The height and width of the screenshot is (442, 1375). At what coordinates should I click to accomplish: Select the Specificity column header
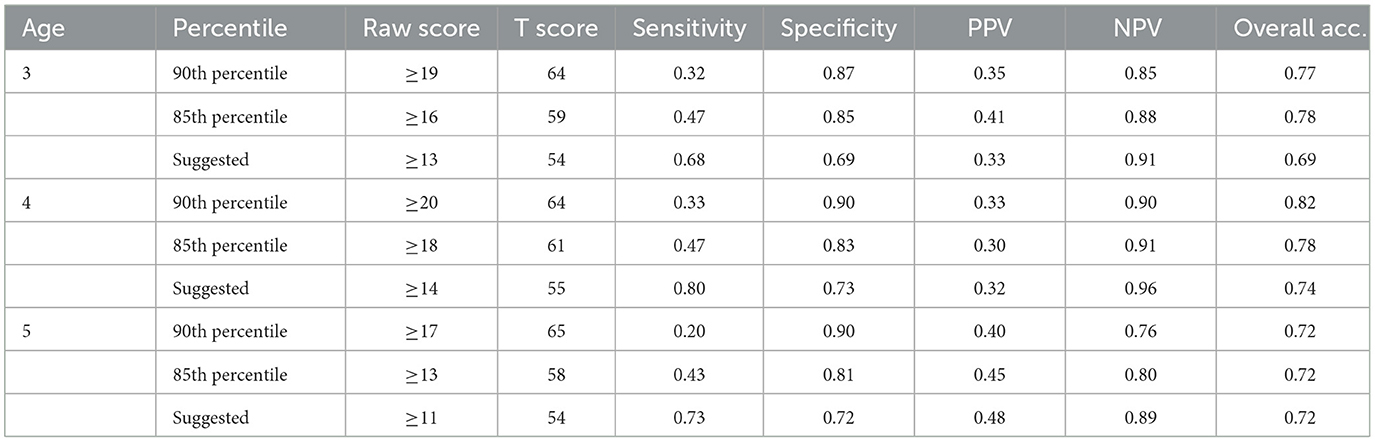point(839,29)
